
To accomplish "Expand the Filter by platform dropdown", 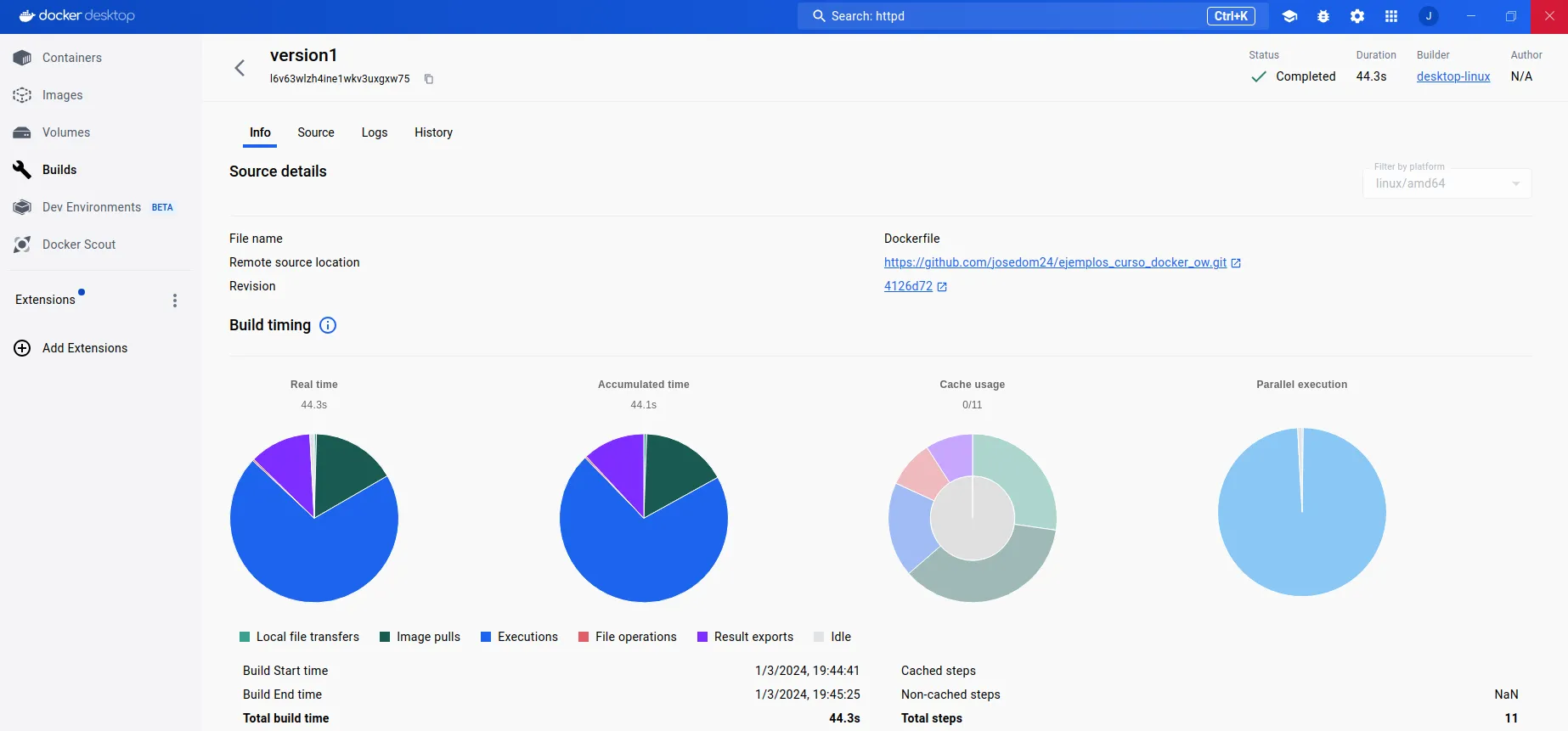I will coord(1447,183).
